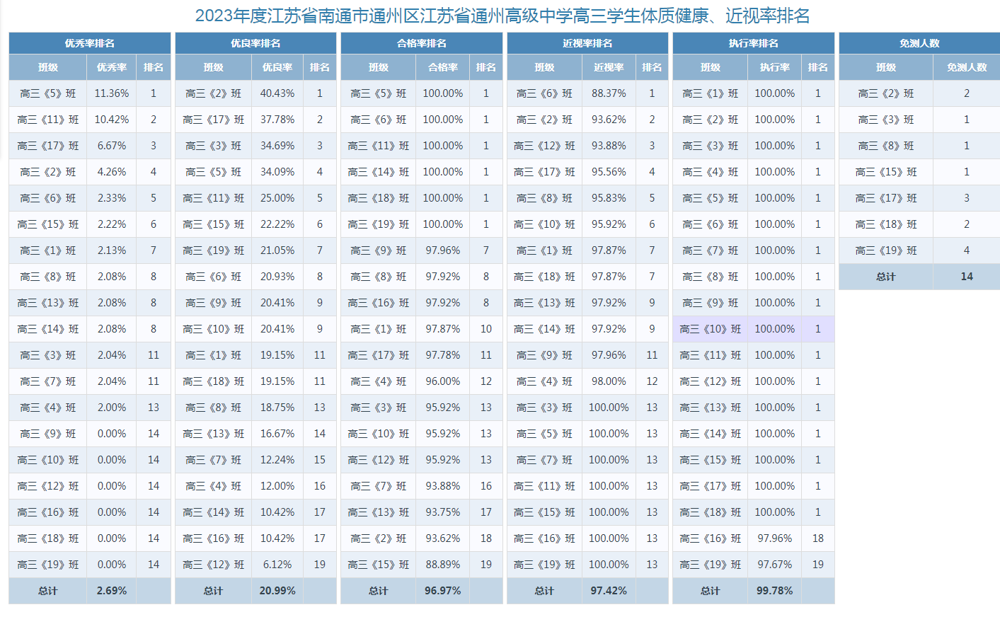Click the 合格率排名 table header
1000x629 pixels.
tap(421, 44)
